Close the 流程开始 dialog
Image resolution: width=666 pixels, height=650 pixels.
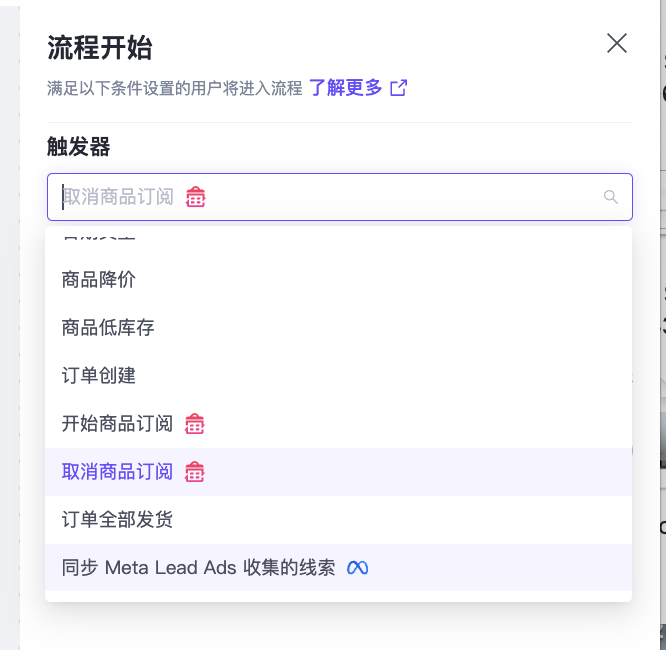(617, 43)
